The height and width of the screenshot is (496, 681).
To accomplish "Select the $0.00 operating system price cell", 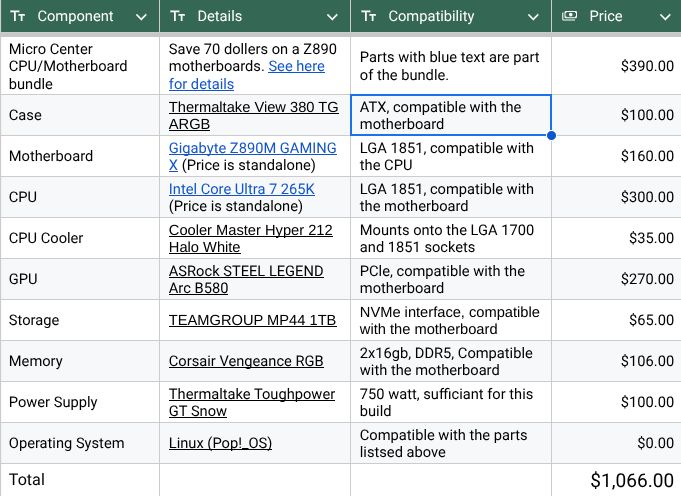I will (616, 443).
